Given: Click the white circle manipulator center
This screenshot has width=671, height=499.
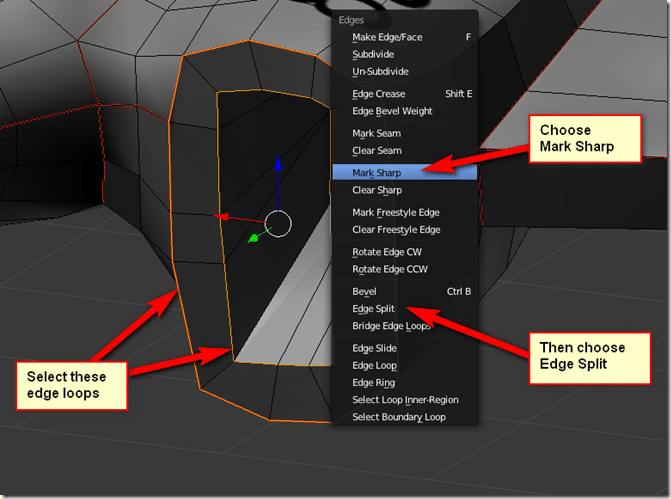Looking at the screenshot, I should 278,224.
